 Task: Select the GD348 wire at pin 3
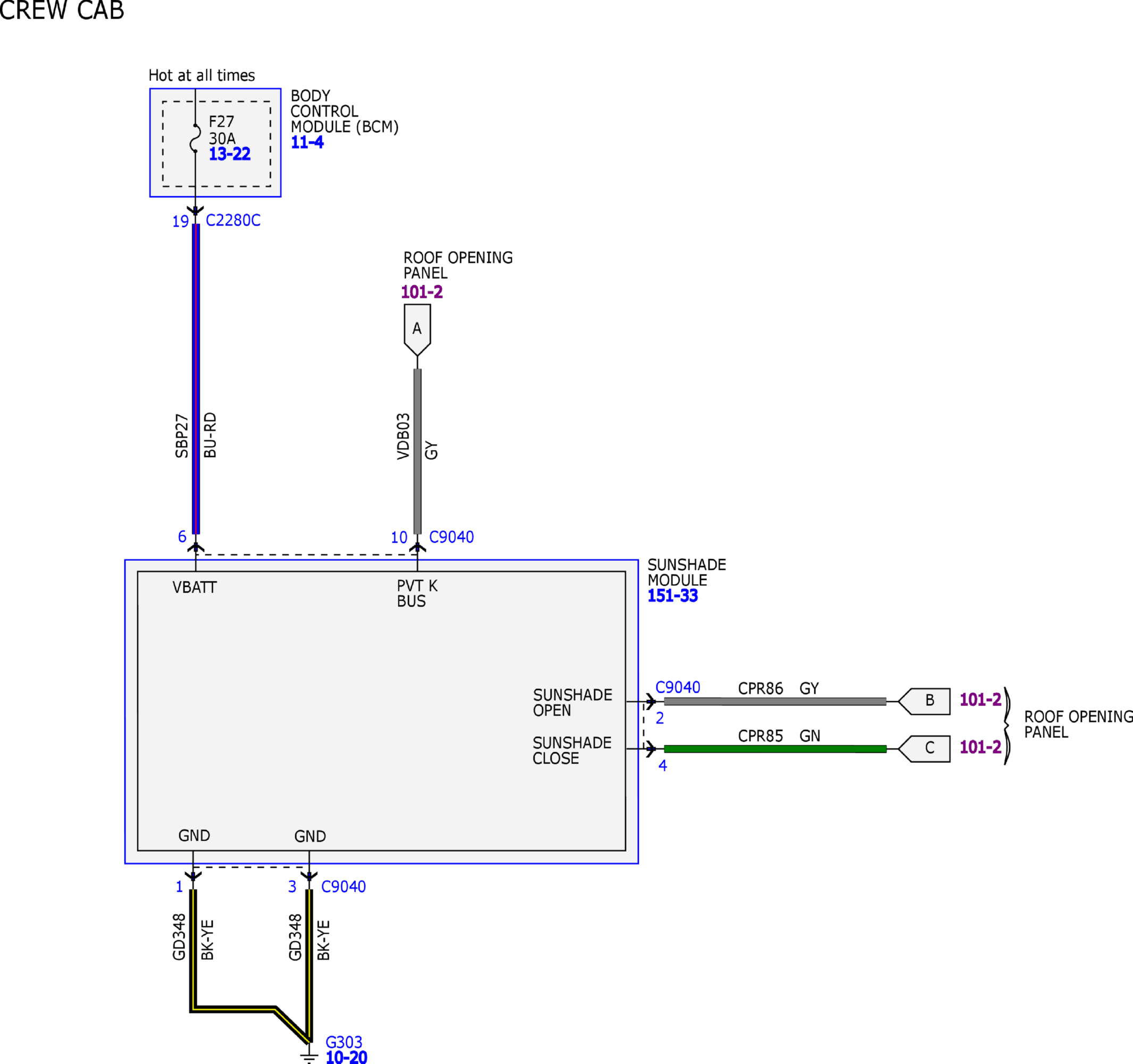click(310, 966)
